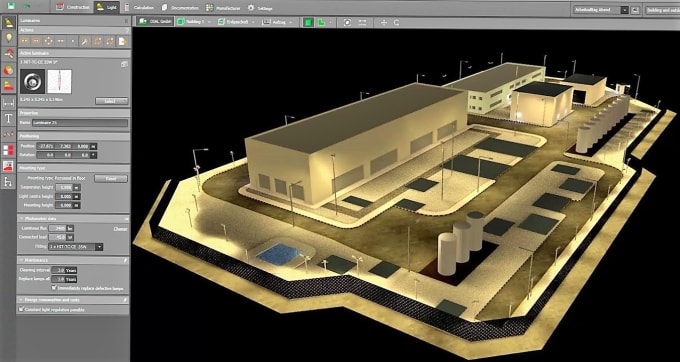
Task: Open the Settings tab
Action: 260,8
